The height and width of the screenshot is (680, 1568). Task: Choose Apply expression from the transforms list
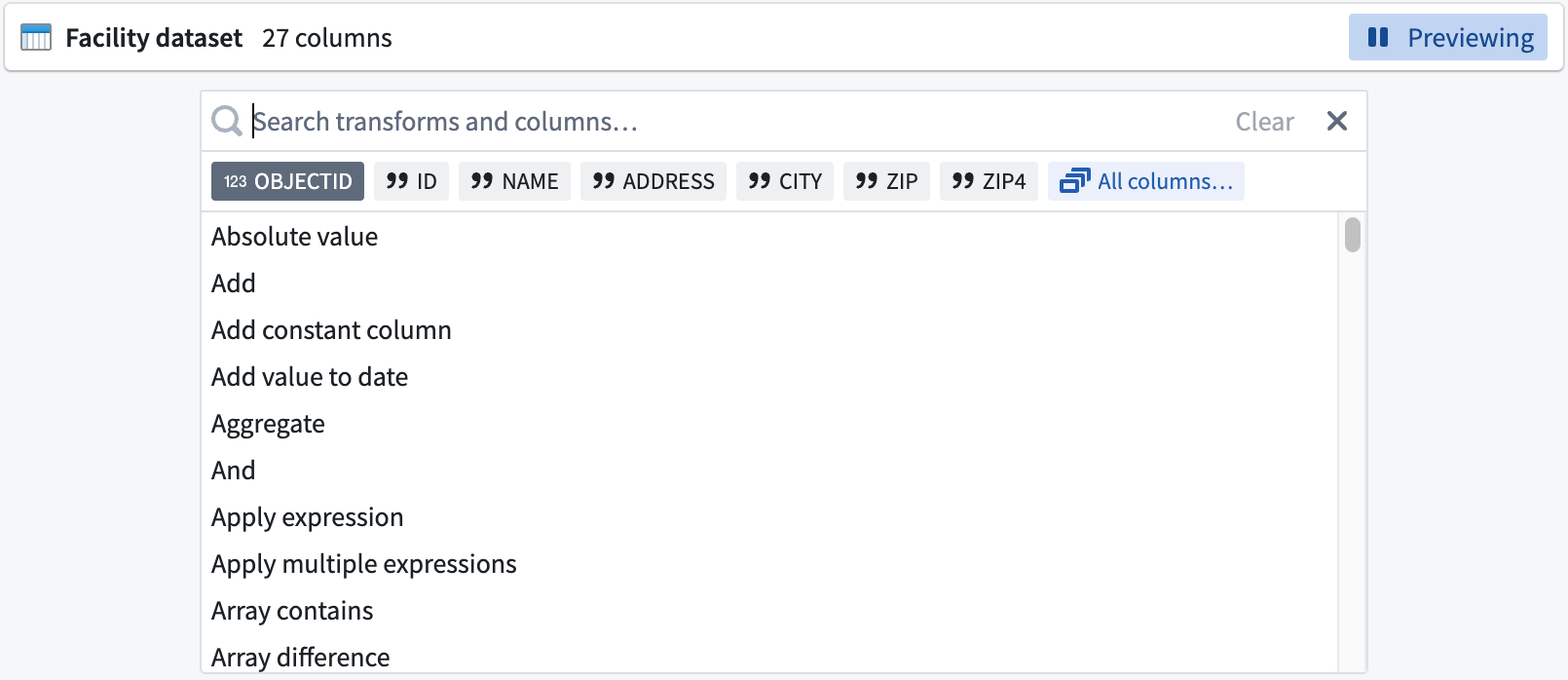pos(308,516)
